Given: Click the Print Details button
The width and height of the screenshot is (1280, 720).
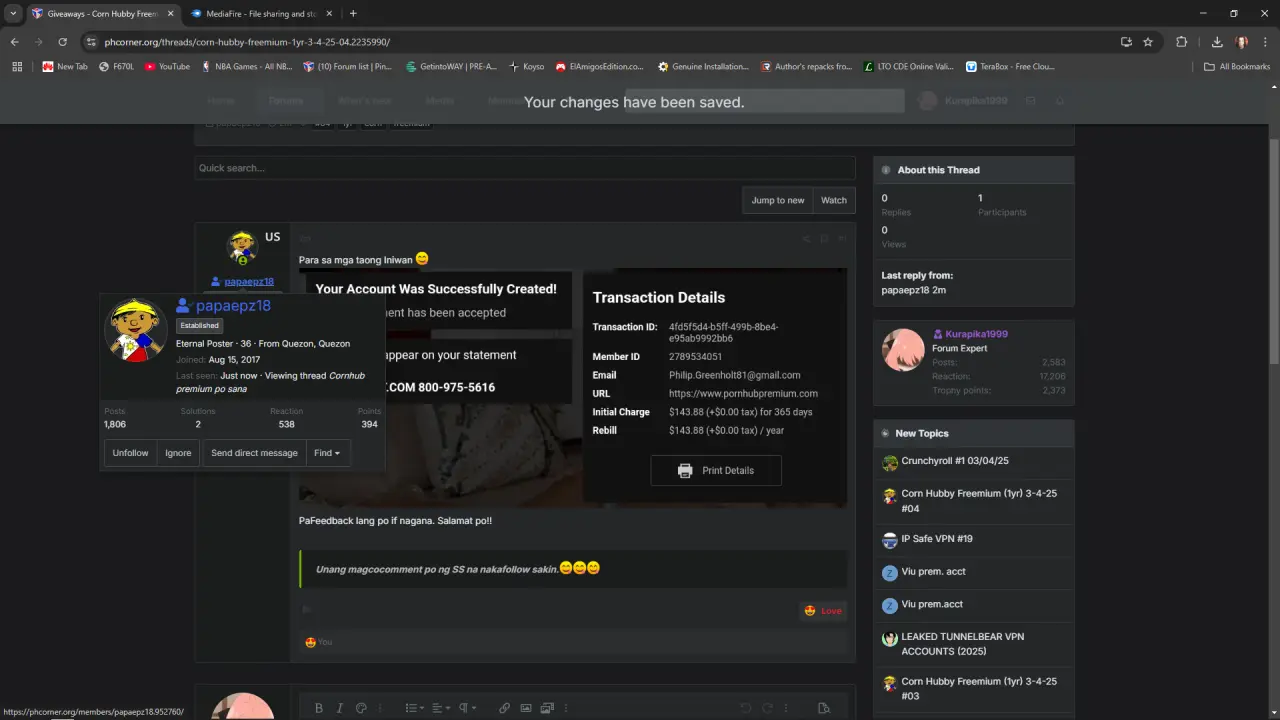Looking at the screenshot, I should [x=716, y=470].
